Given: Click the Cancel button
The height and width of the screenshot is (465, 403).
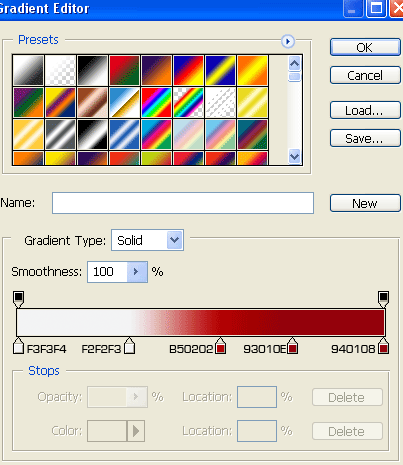Looking at the screenshot, I should click(x=365, y=75).
